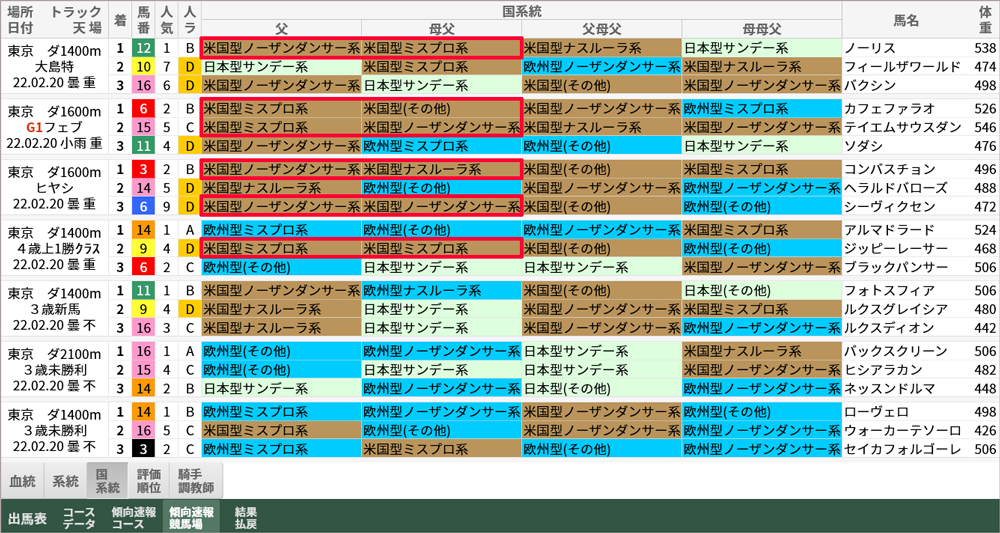Click バックスクリーン's 米国型ナスルーラ系 cell
Viewport: 1000px width, 533px height.
(761, 351)
